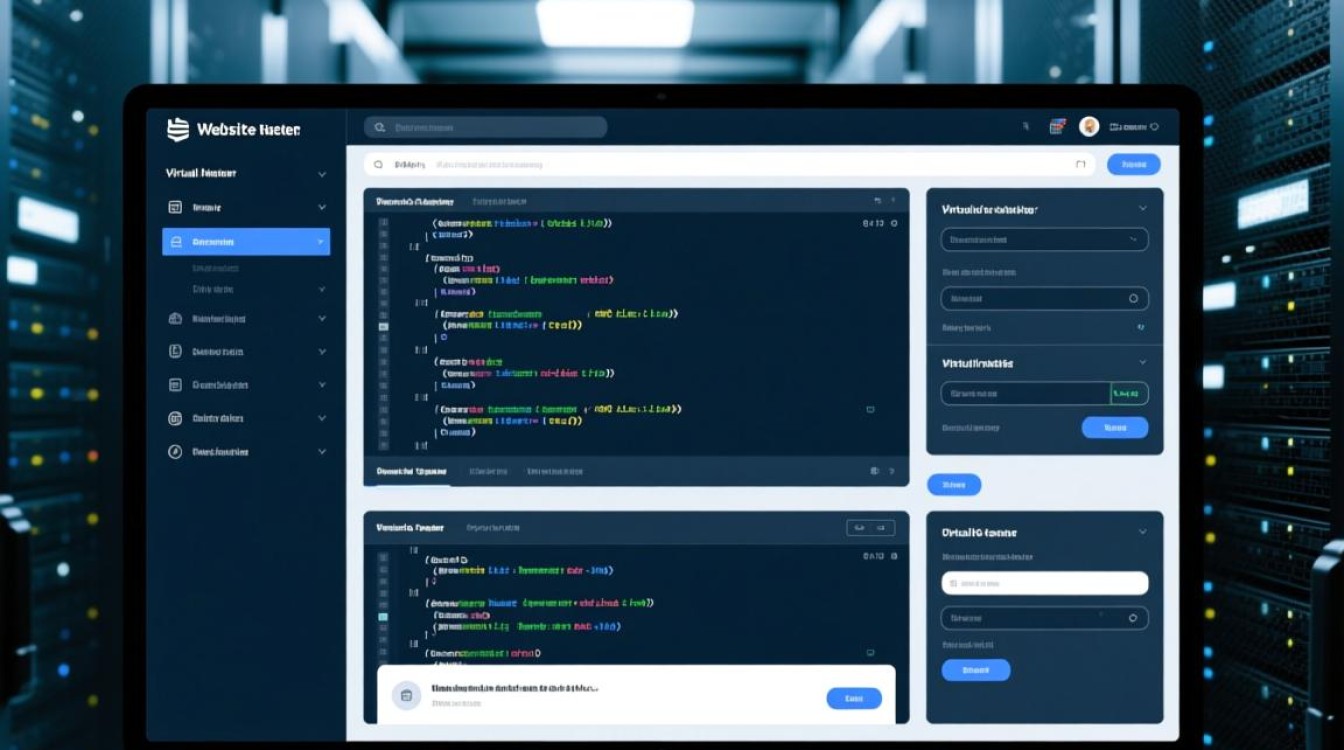Click the blue button right of the white search bar

click(x=1133, y=164)
